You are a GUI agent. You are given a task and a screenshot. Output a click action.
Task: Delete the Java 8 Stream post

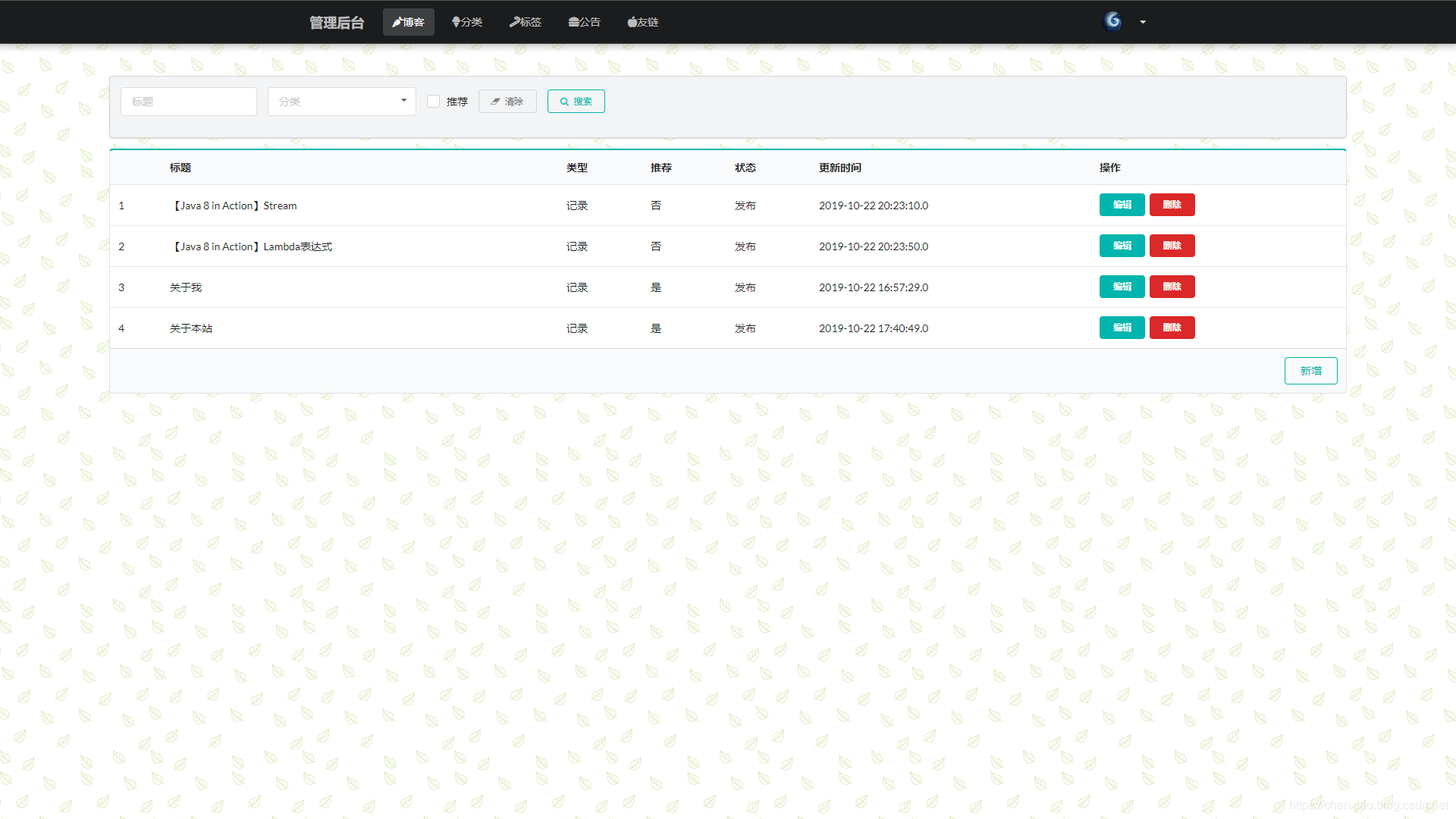click(1172, 205)
